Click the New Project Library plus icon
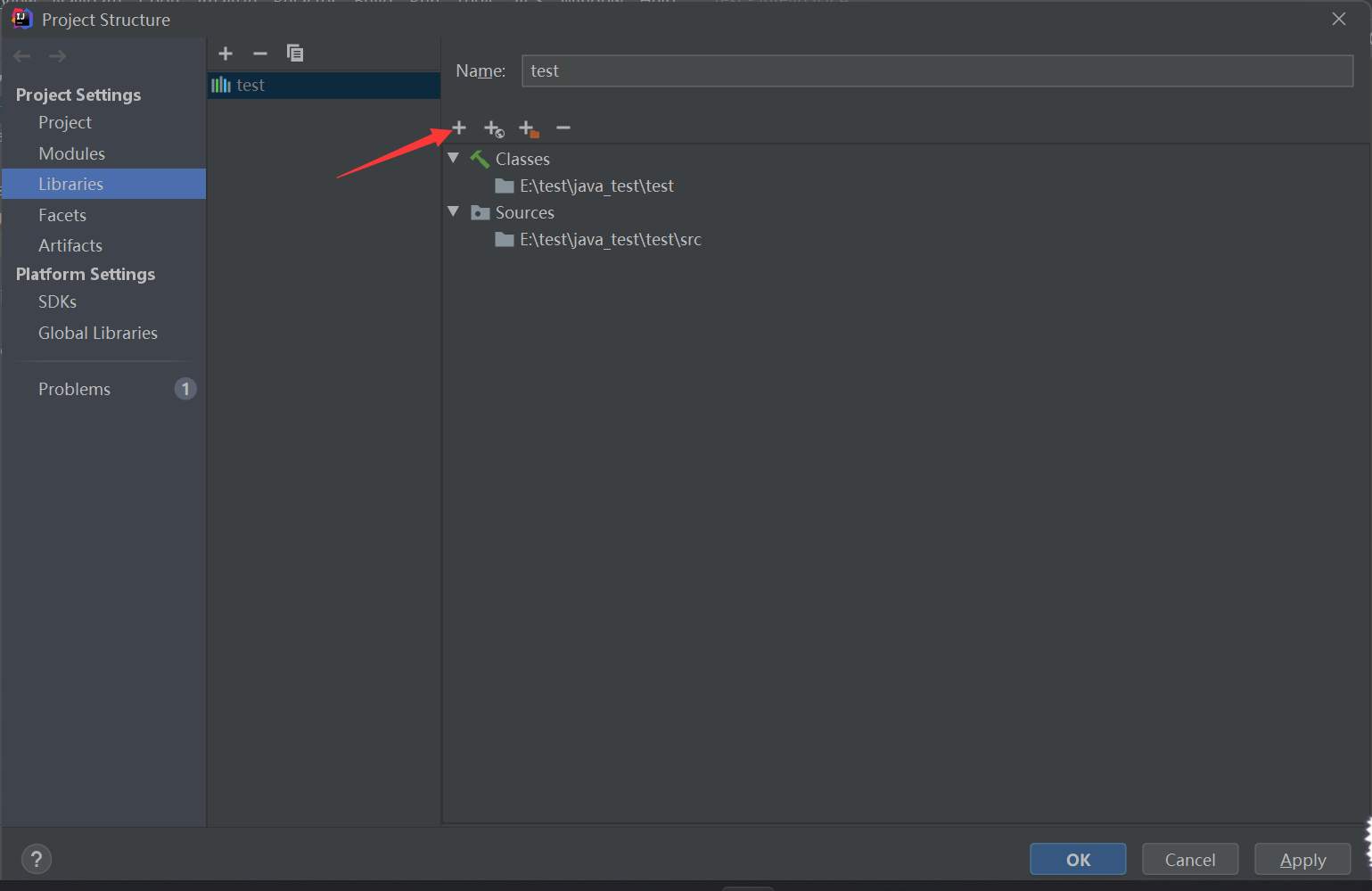This screenshot has width=1372, height=891. coord(226,54)
